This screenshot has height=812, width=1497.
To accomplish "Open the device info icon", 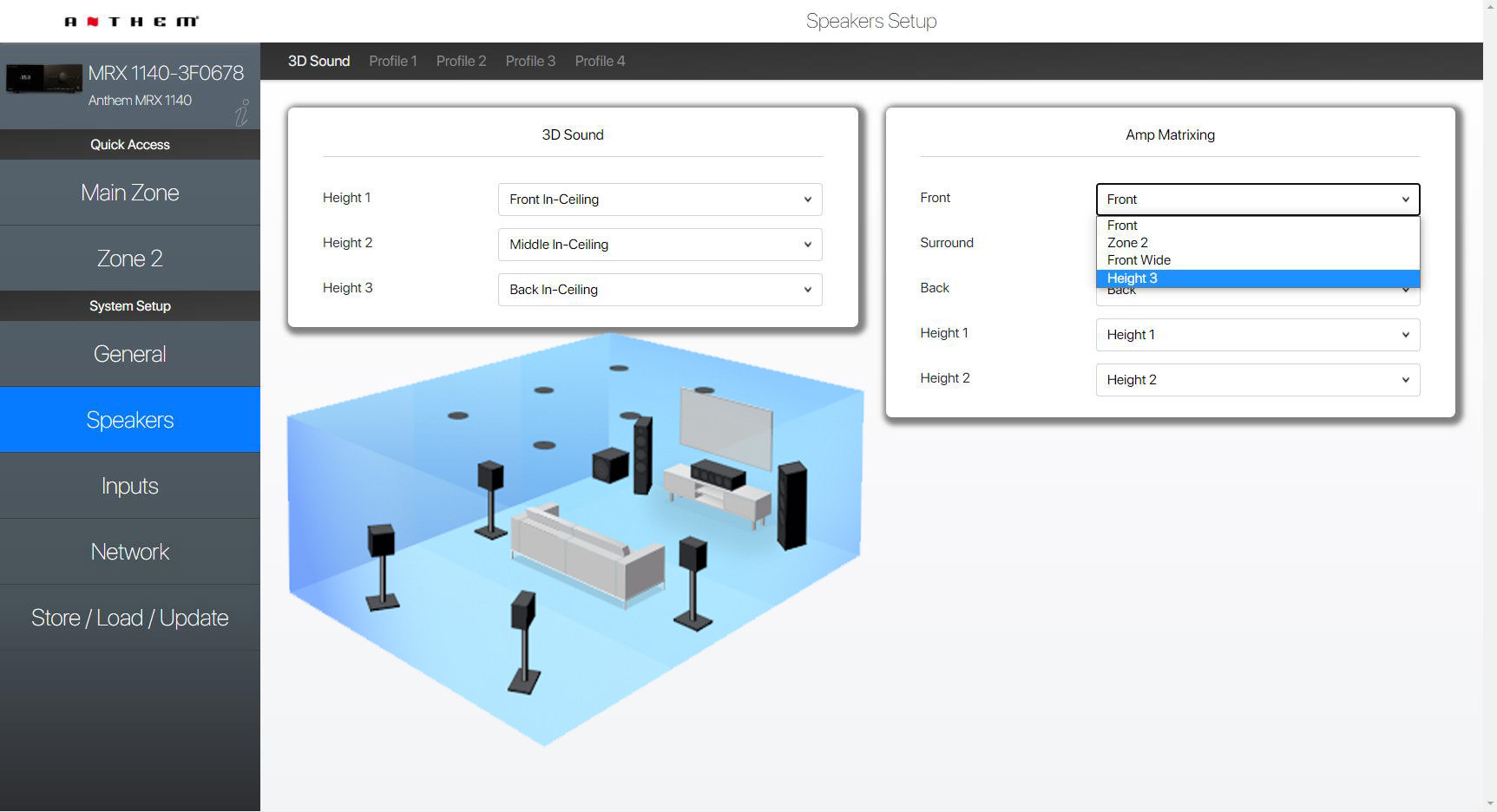I will coord(243,113).
